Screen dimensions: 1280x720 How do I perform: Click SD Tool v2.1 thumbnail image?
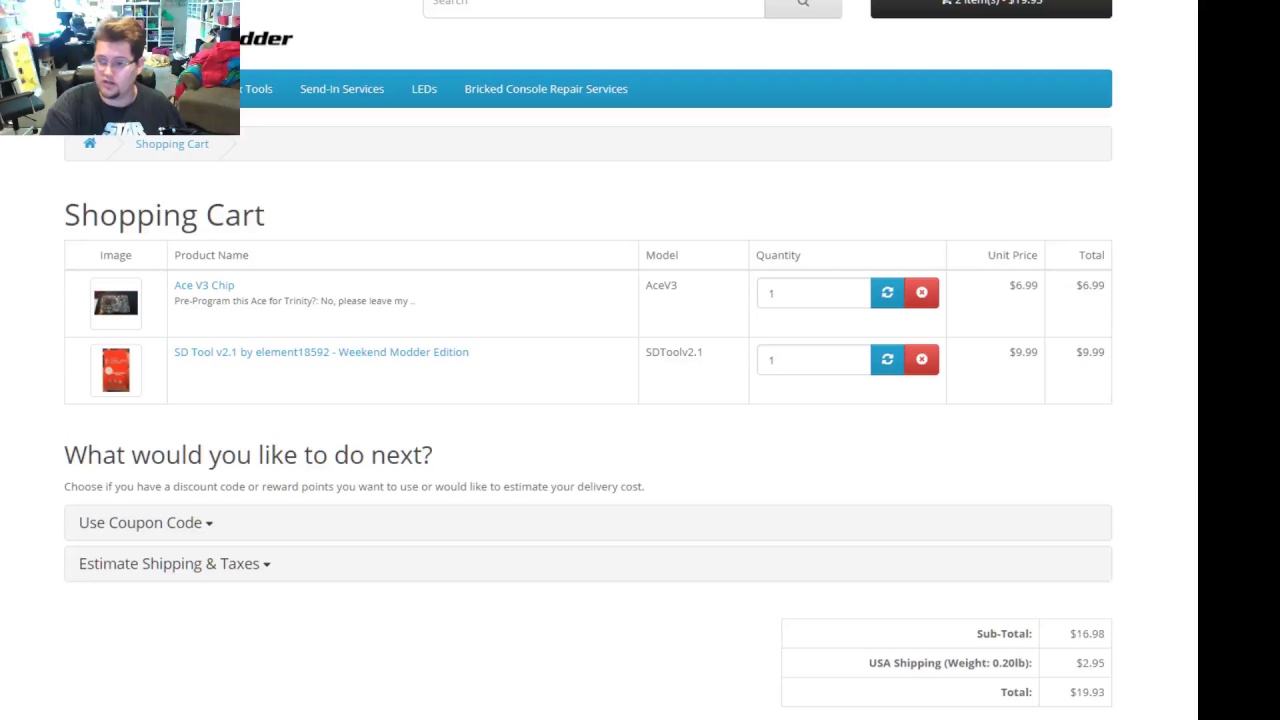[116, 370]
